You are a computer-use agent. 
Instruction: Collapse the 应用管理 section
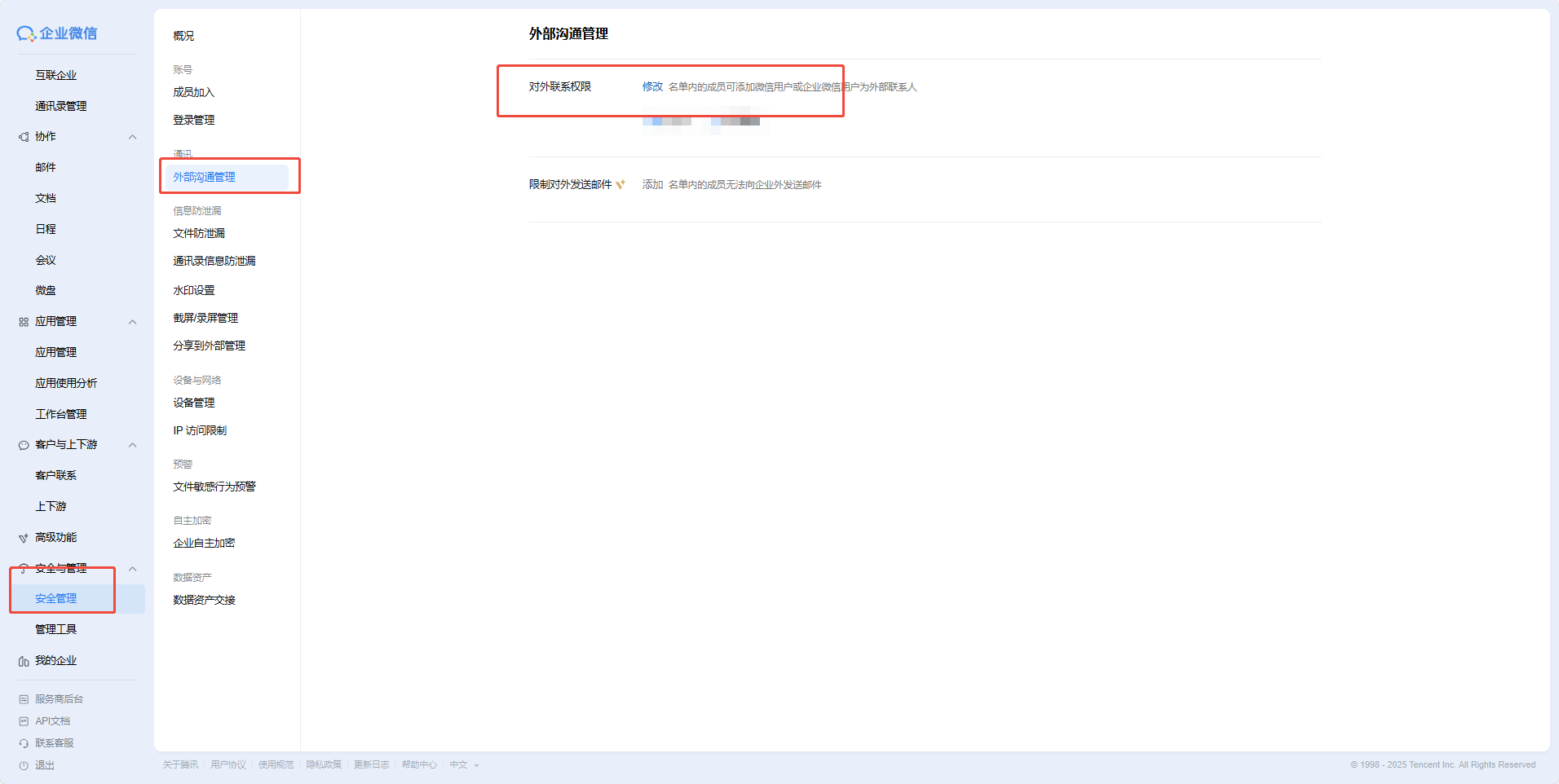click(132, 321)
